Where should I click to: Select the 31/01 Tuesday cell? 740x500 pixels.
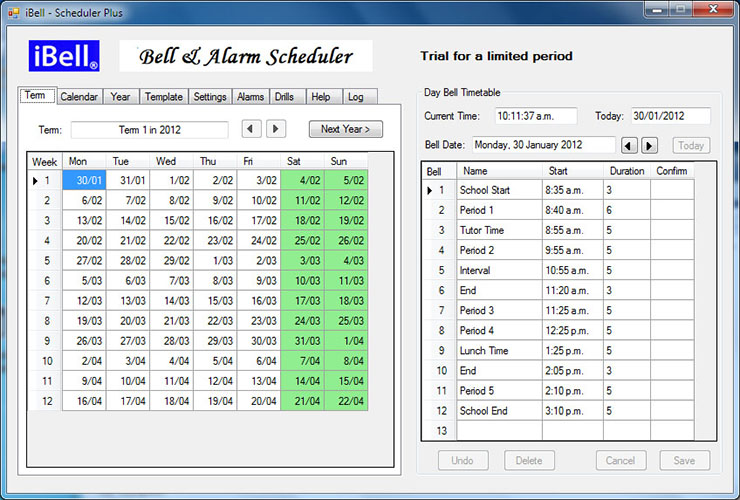tap(128, 180)
